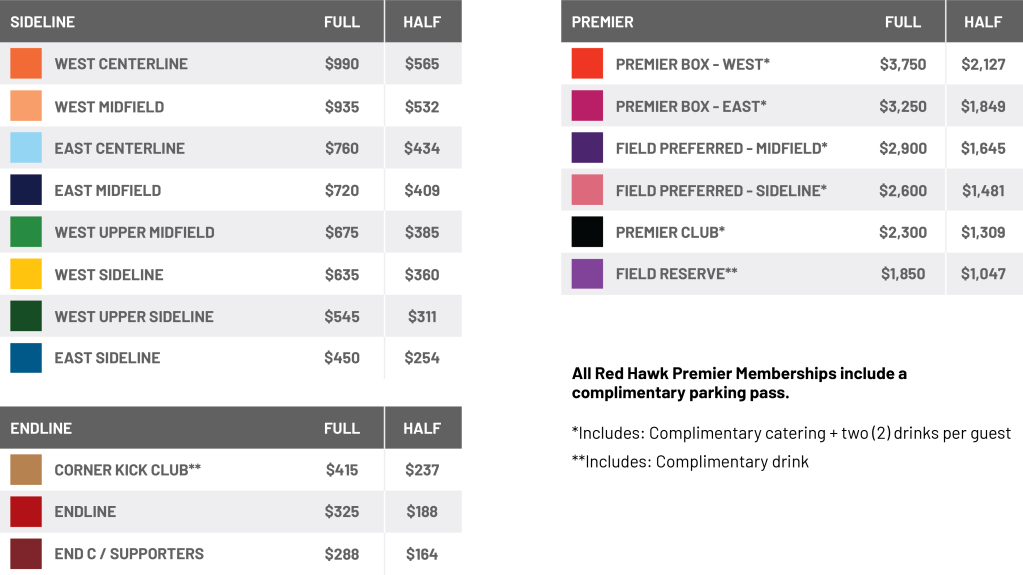This screenshot has height=575, width=1023.
Task: Click the $990 West Centerline full price
Action: (342, 63)
